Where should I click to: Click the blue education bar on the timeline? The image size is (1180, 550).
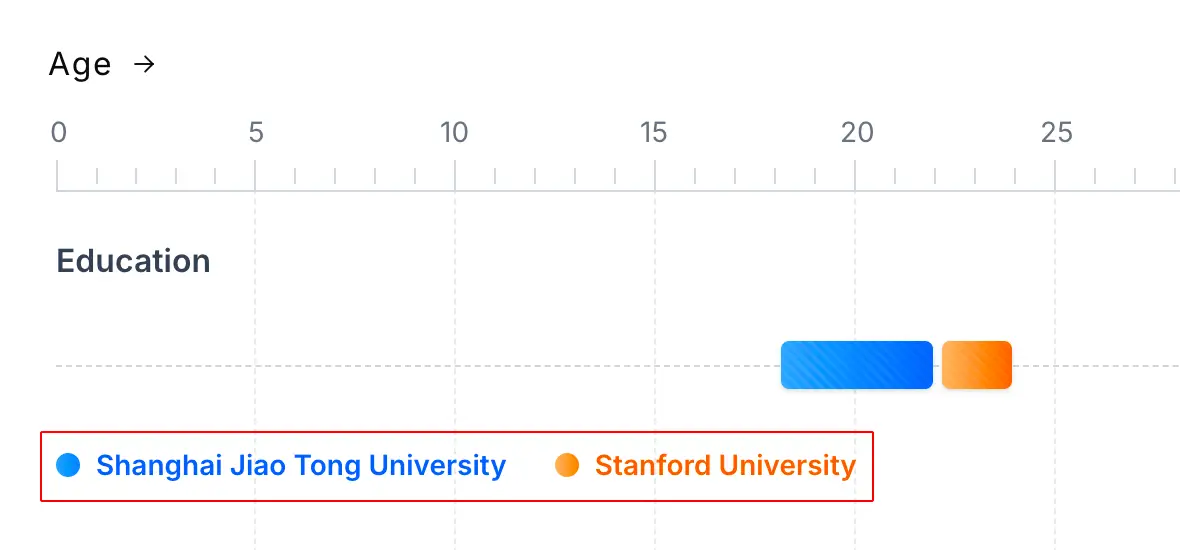pos(856,365)
